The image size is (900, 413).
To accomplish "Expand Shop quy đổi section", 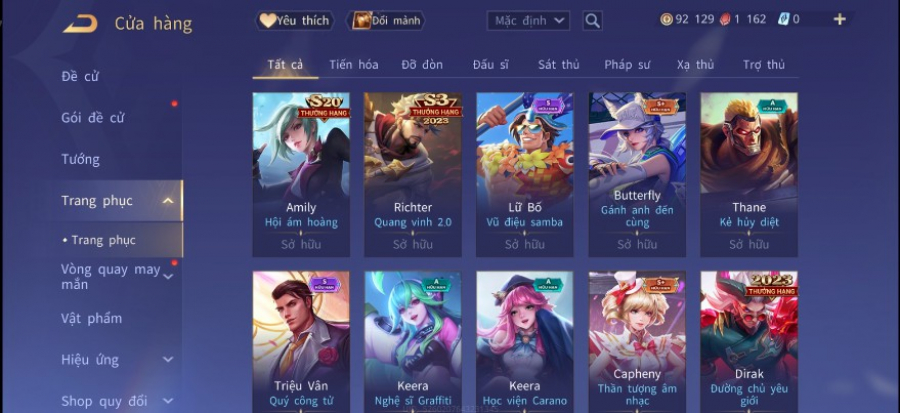I will [168, 401].
